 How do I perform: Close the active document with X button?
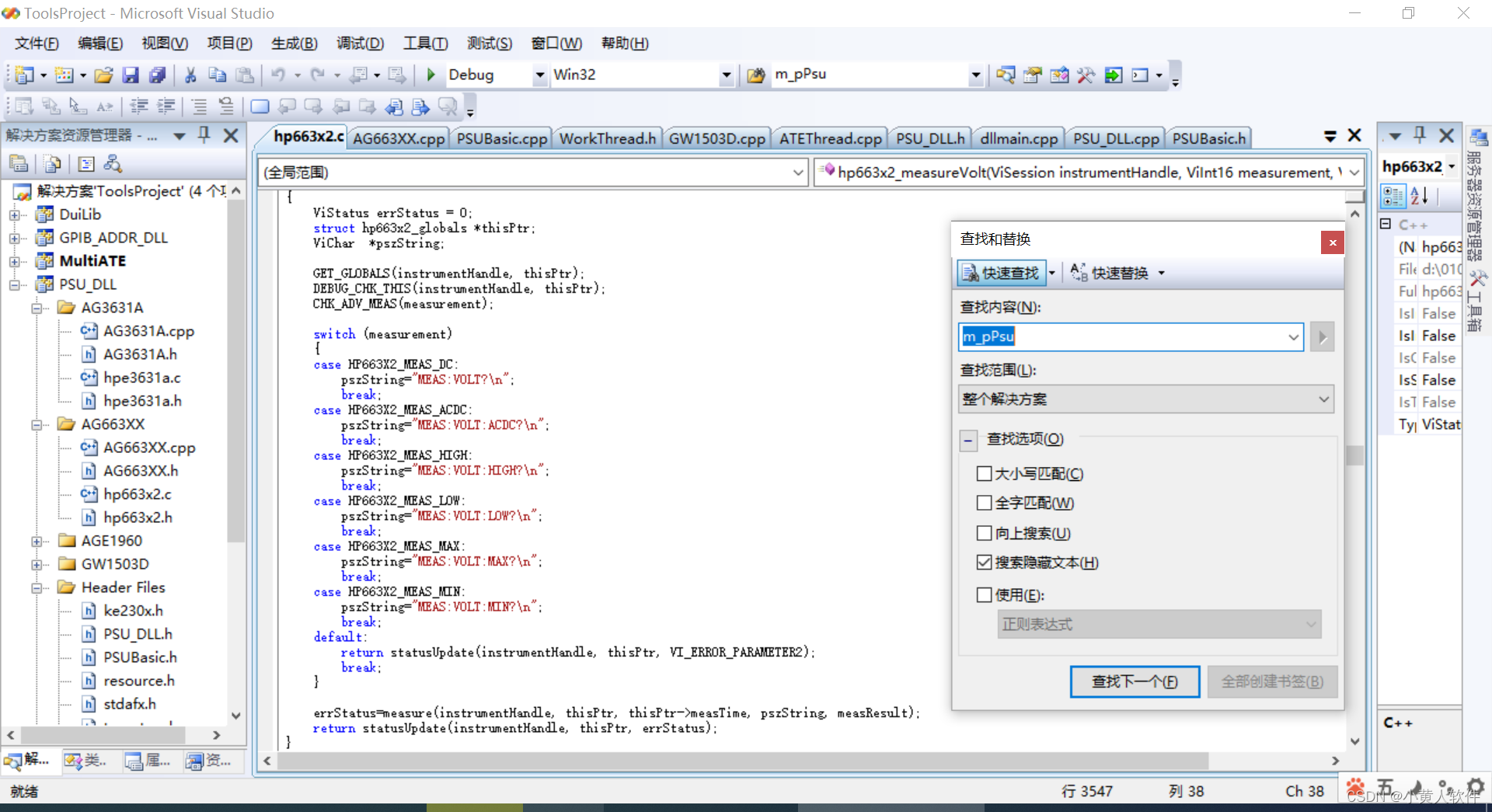[1354, 135]
